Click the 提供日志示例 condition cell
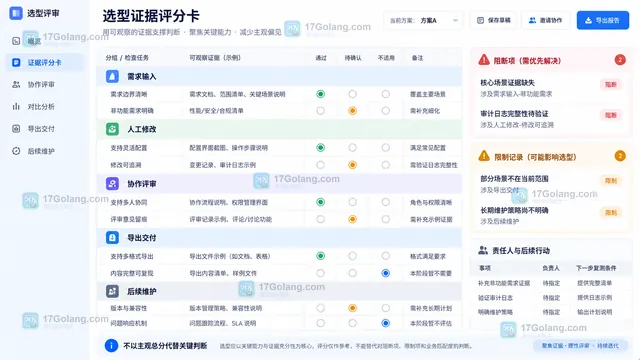Image resolution: width=640 pixels, height=360 pixels. (594, 298)
